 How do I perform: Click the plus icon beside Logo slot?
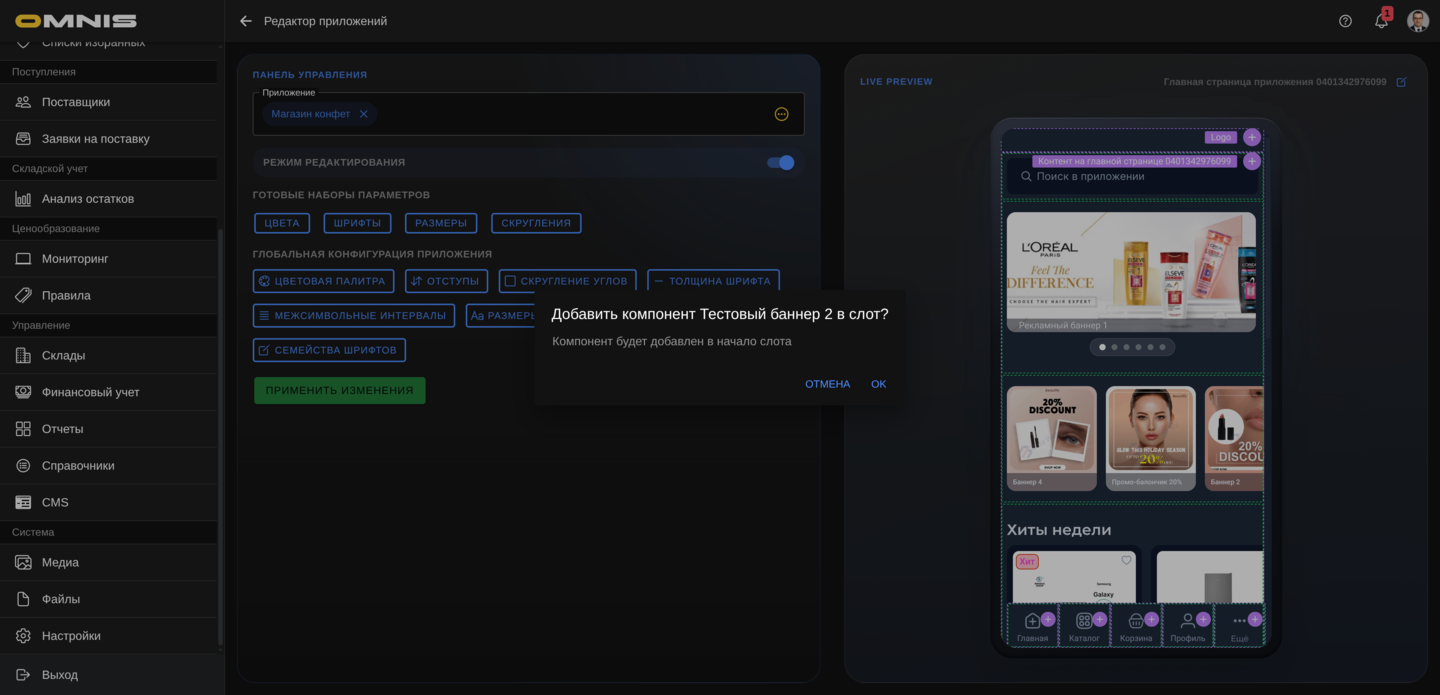pyautogui.click(x=1251, y=137)
